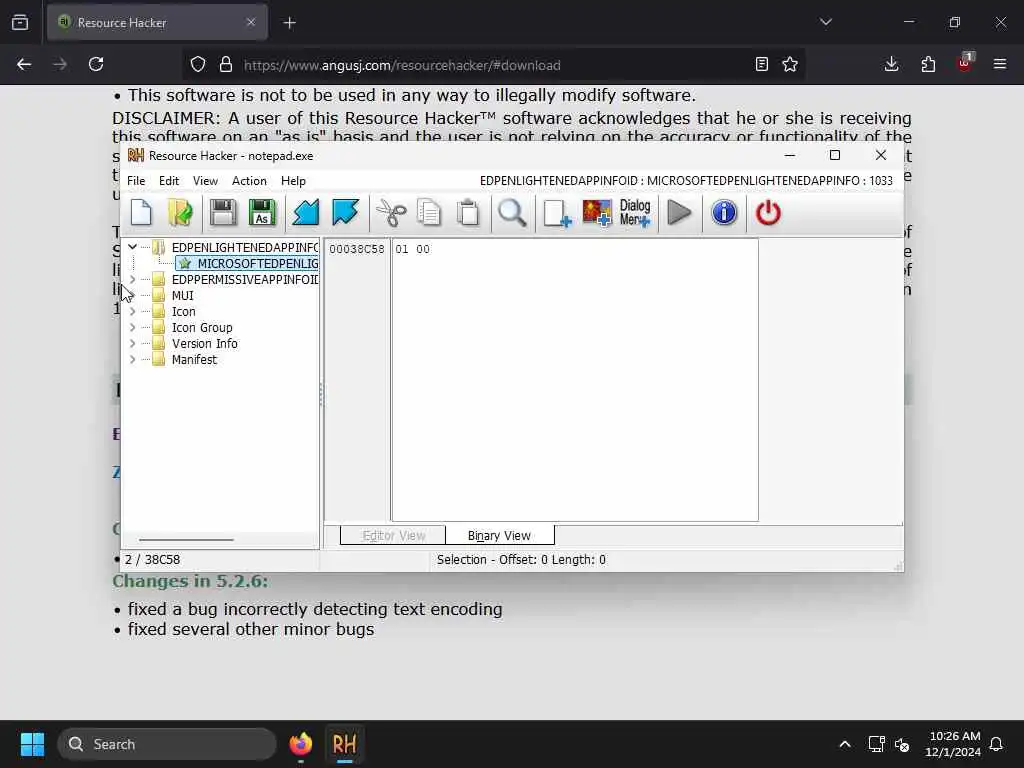
Task: Add an image resource with the picture-plus icon
Action: pos(597,213)
